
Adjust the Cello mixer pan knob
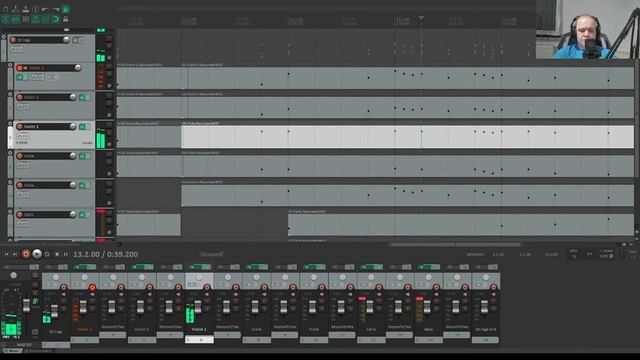coord(371,278)
